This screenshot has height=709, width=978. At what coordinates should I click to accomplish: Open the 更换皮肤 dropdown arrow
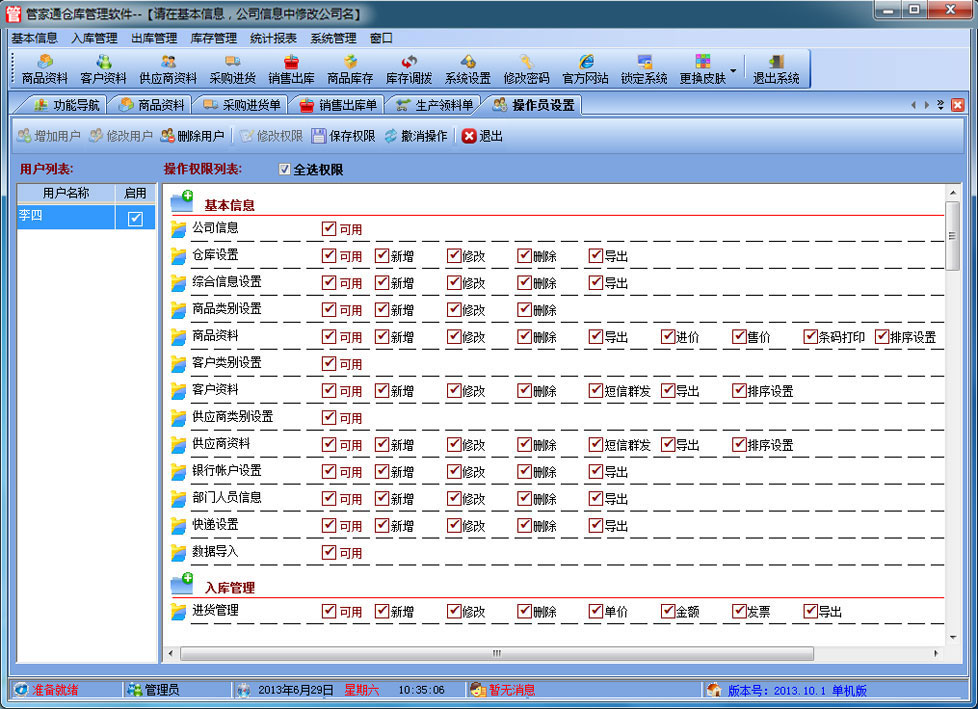[x=734, y=71]
